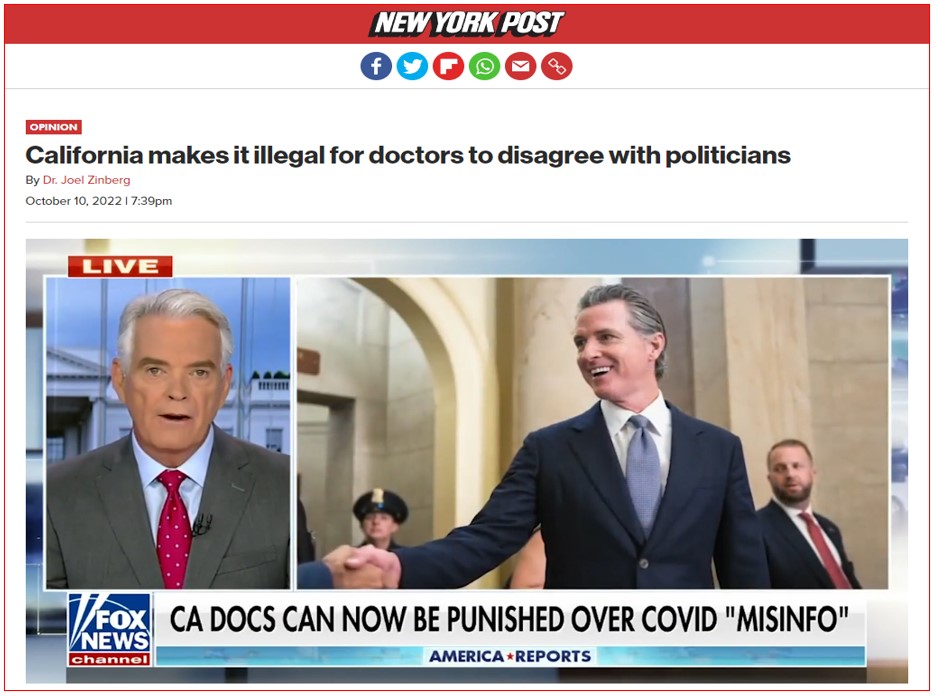This screenshot has width=936, height=696.
Task: Copy the article link icon
Action: click(557, 66)
